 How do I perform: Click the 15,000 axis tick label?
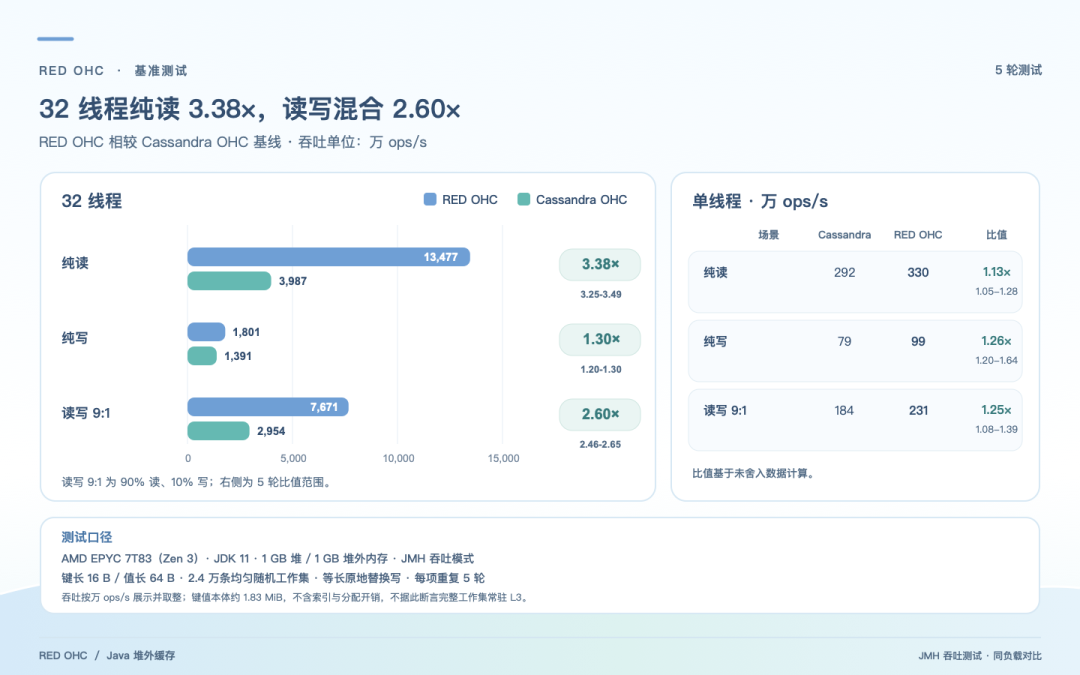[x=503, y=459]
